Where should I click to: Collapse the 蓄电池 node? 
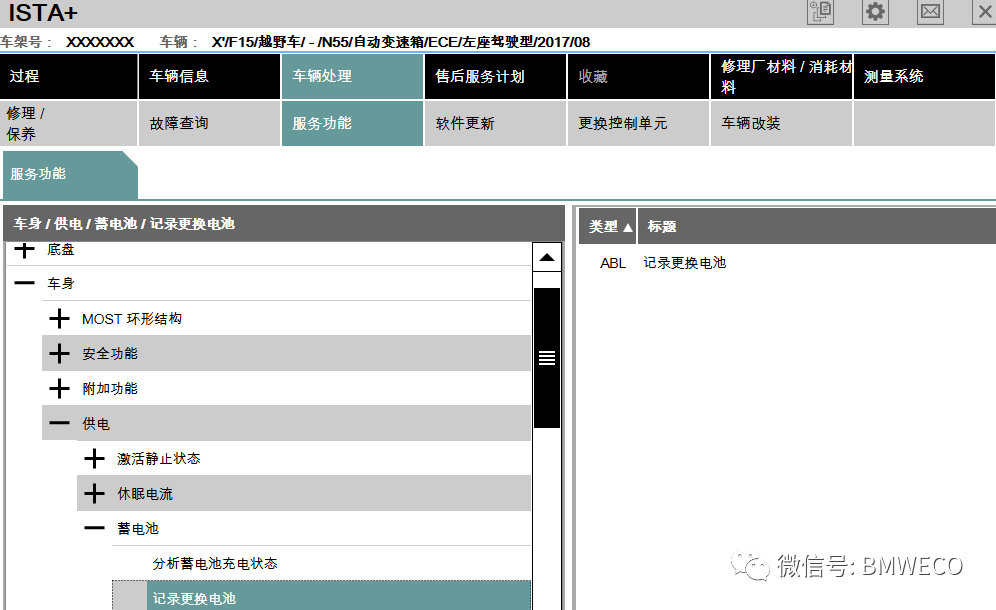[x=94, y=528]
